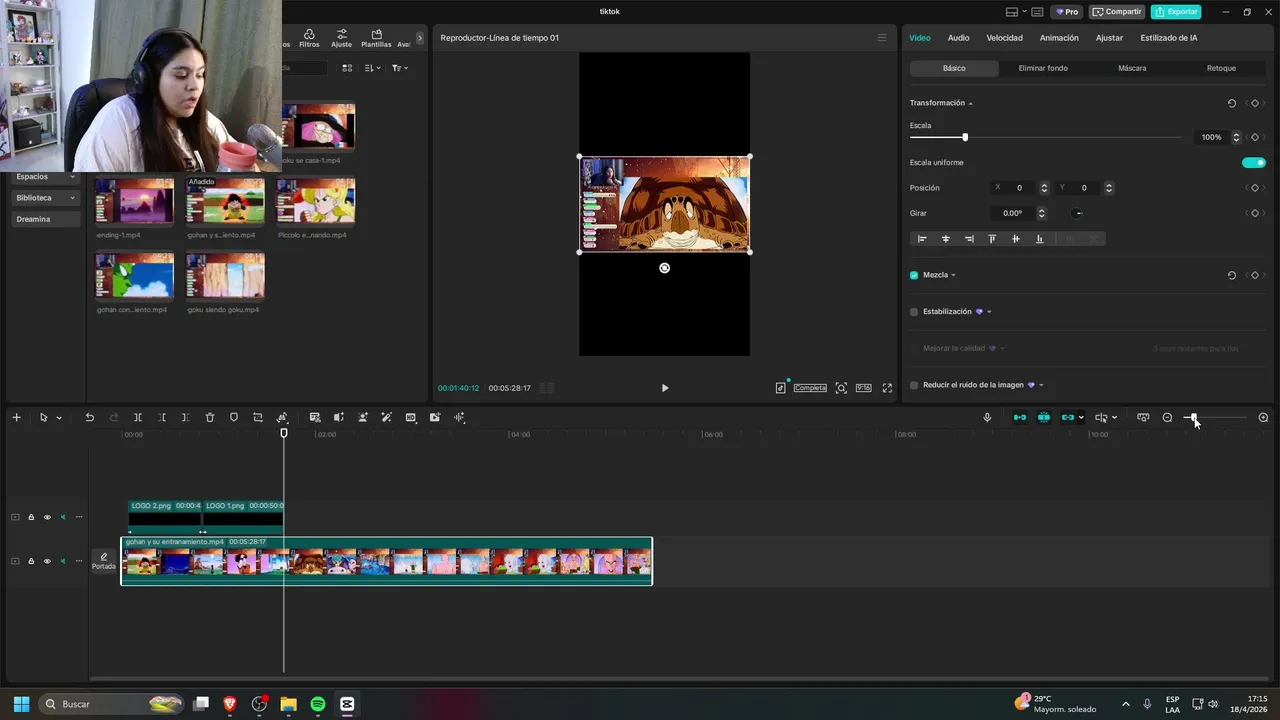
Task: Expand the Espacios sidebar section
Action: 45,176
